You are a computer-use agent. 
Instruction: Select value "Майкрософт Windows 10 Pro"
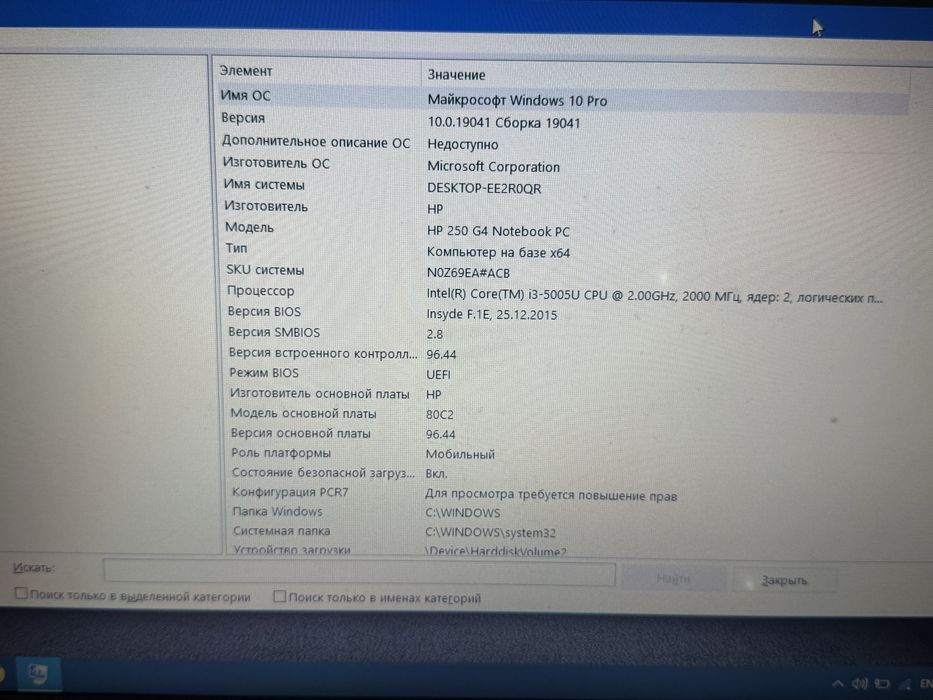tap(517, 101)
